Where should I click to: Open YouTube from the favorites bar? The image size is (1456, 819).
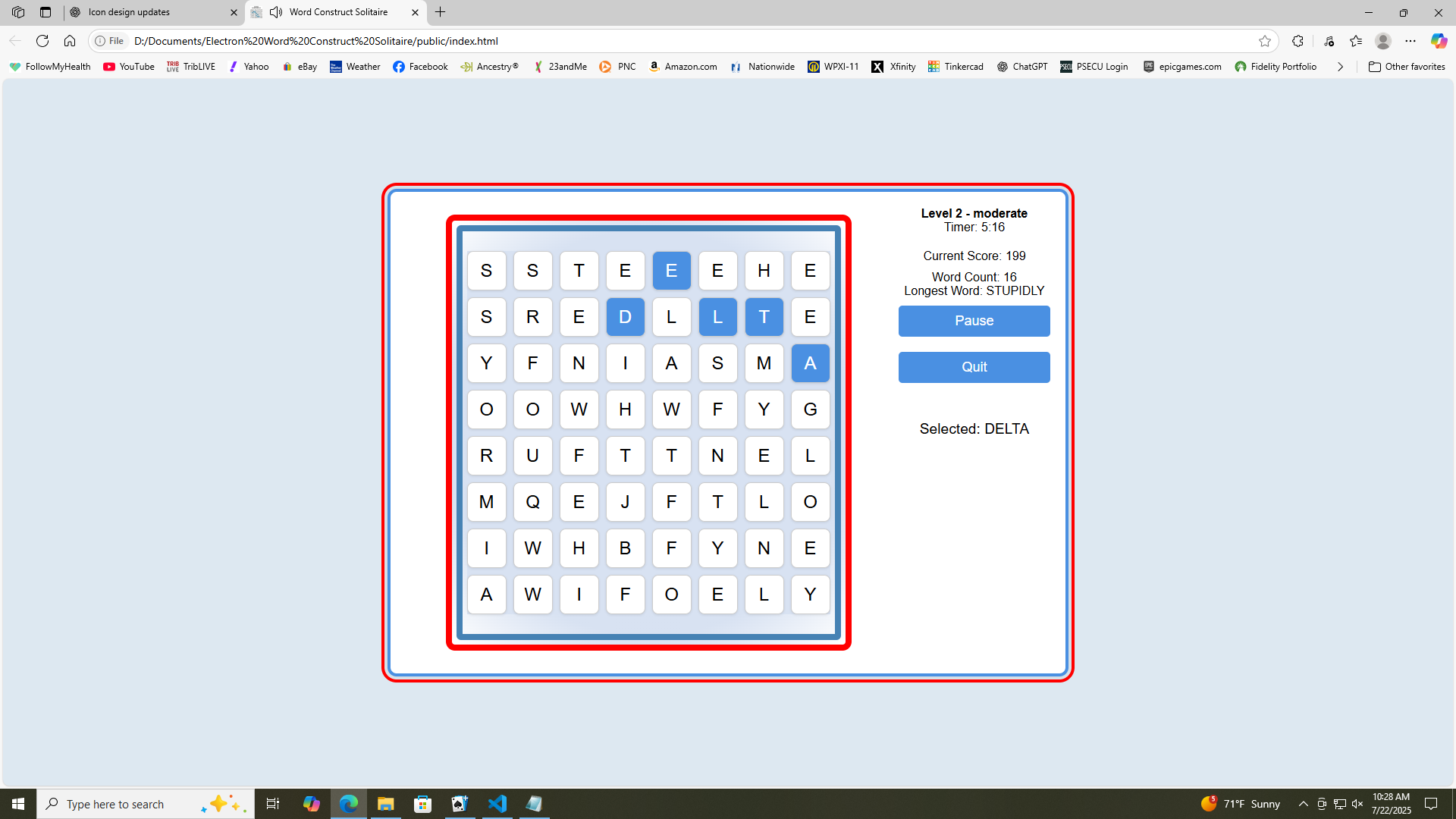[x=128, y=67]
